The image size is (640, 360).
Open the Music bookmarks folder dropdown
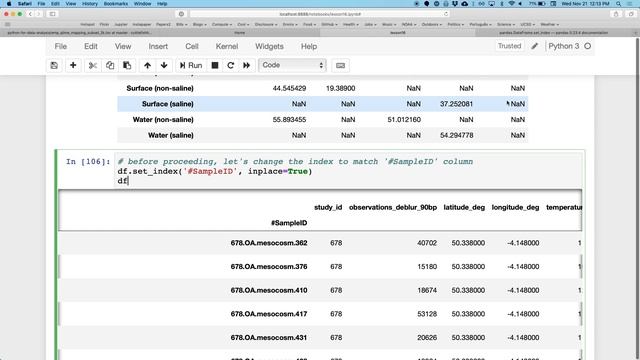pos(388,24)
